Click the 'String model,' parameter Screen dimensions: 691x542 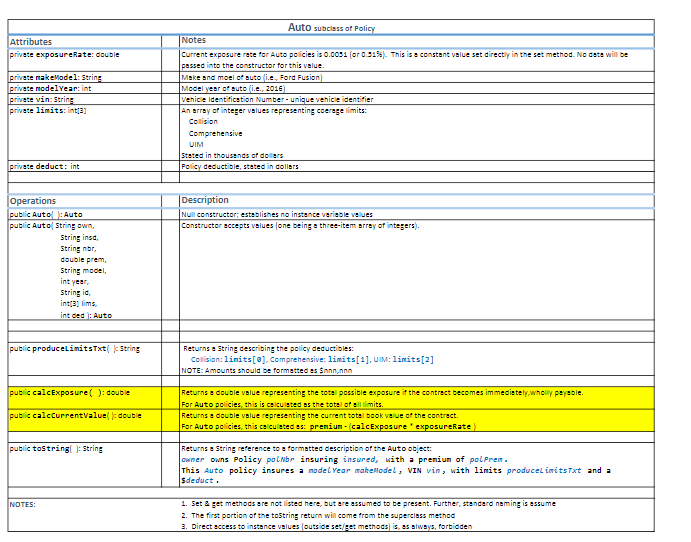[83, 270]
